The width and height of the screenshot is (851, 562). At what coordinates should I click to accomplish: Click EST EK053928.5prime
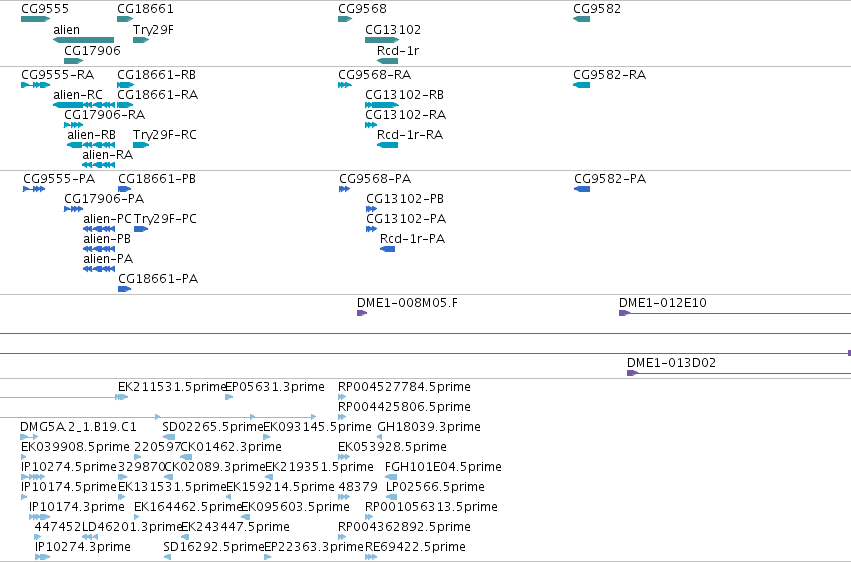coord(344,457)
